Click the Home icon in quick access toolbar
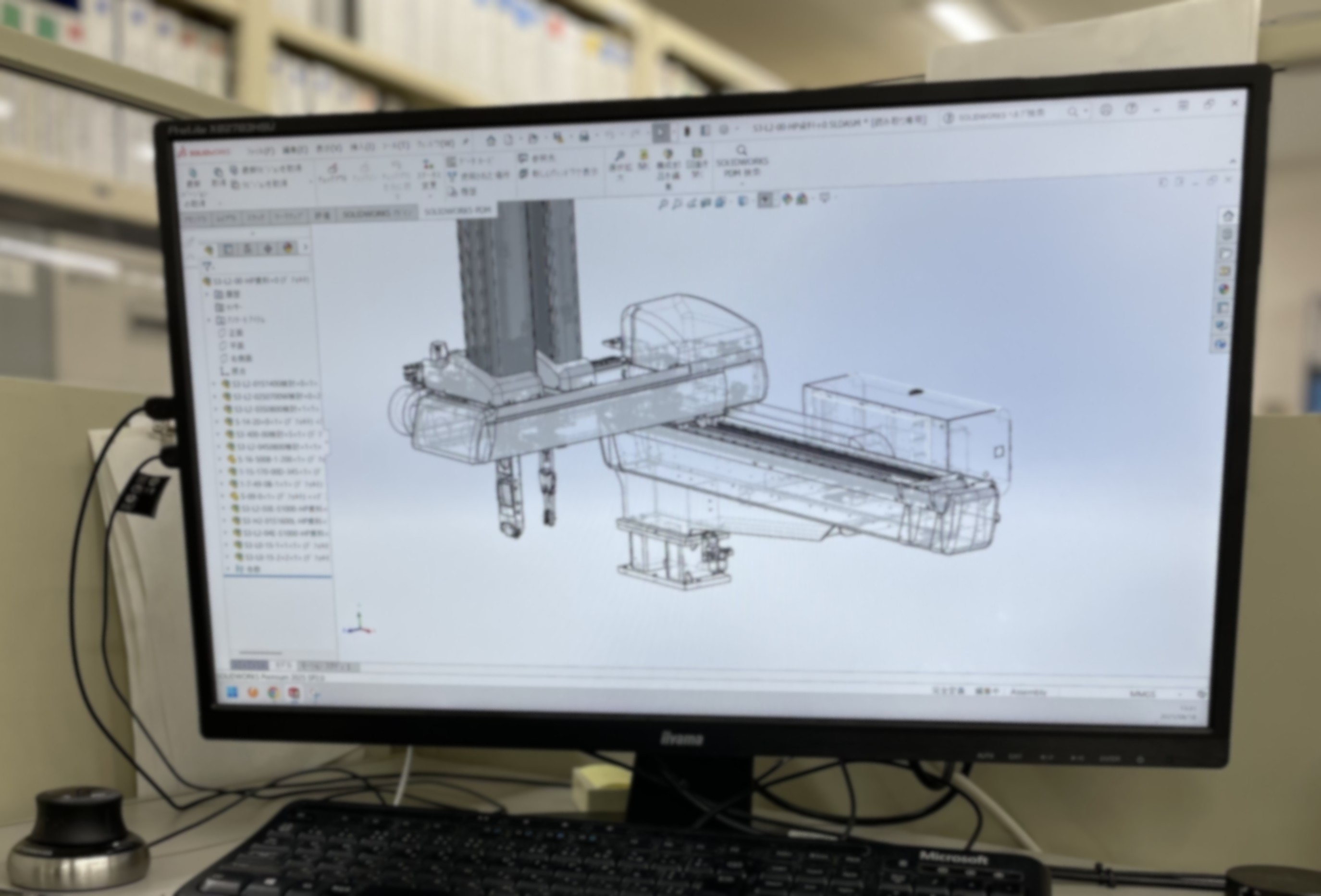 (x=491, y=140)
